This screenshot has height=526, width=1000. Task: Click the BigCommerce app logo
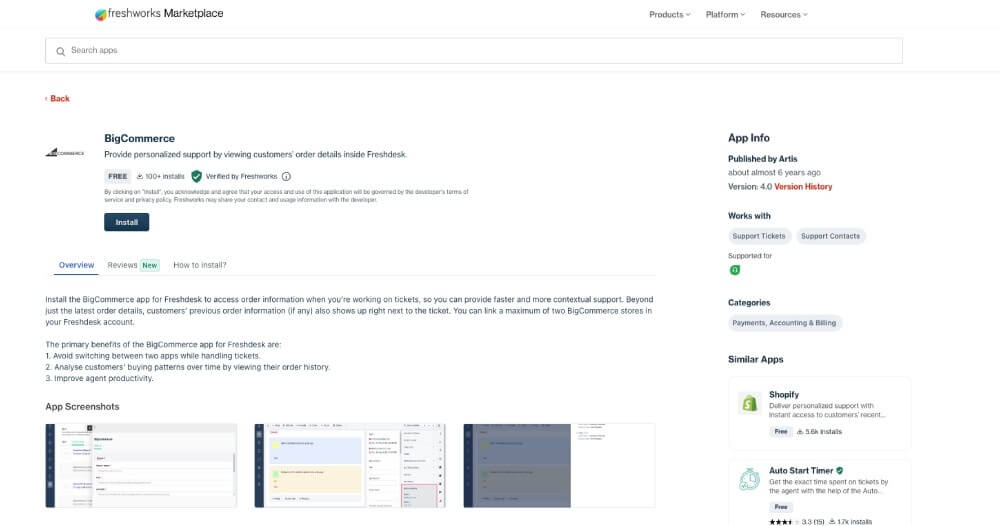(65, 152)
